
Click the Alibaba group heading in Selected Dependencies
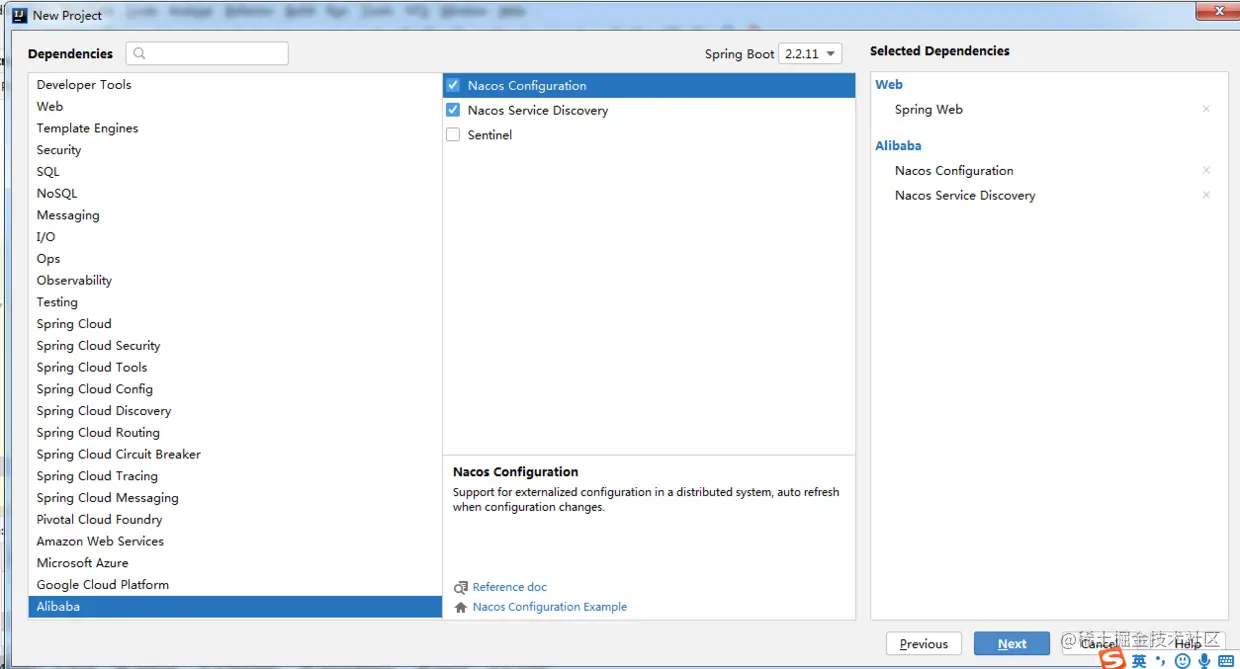(x=898, y=145)
